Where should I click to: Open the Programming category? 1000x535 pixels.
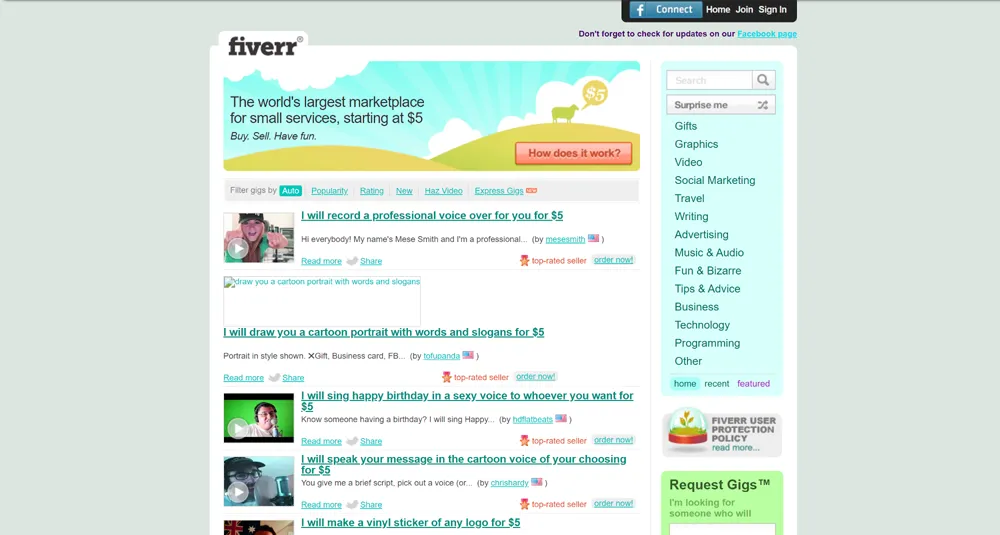tap(707, 343)
